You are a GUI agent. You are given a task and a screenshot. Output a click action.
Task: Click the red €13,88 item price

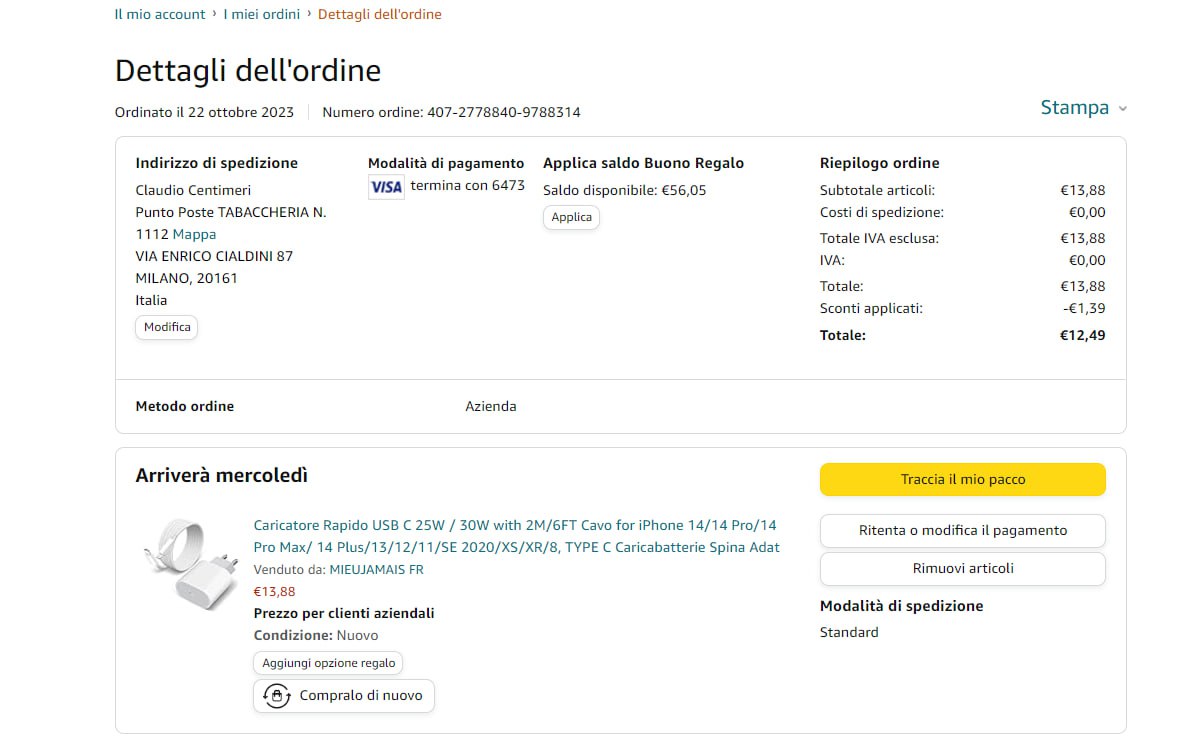(x=274, y=591)
